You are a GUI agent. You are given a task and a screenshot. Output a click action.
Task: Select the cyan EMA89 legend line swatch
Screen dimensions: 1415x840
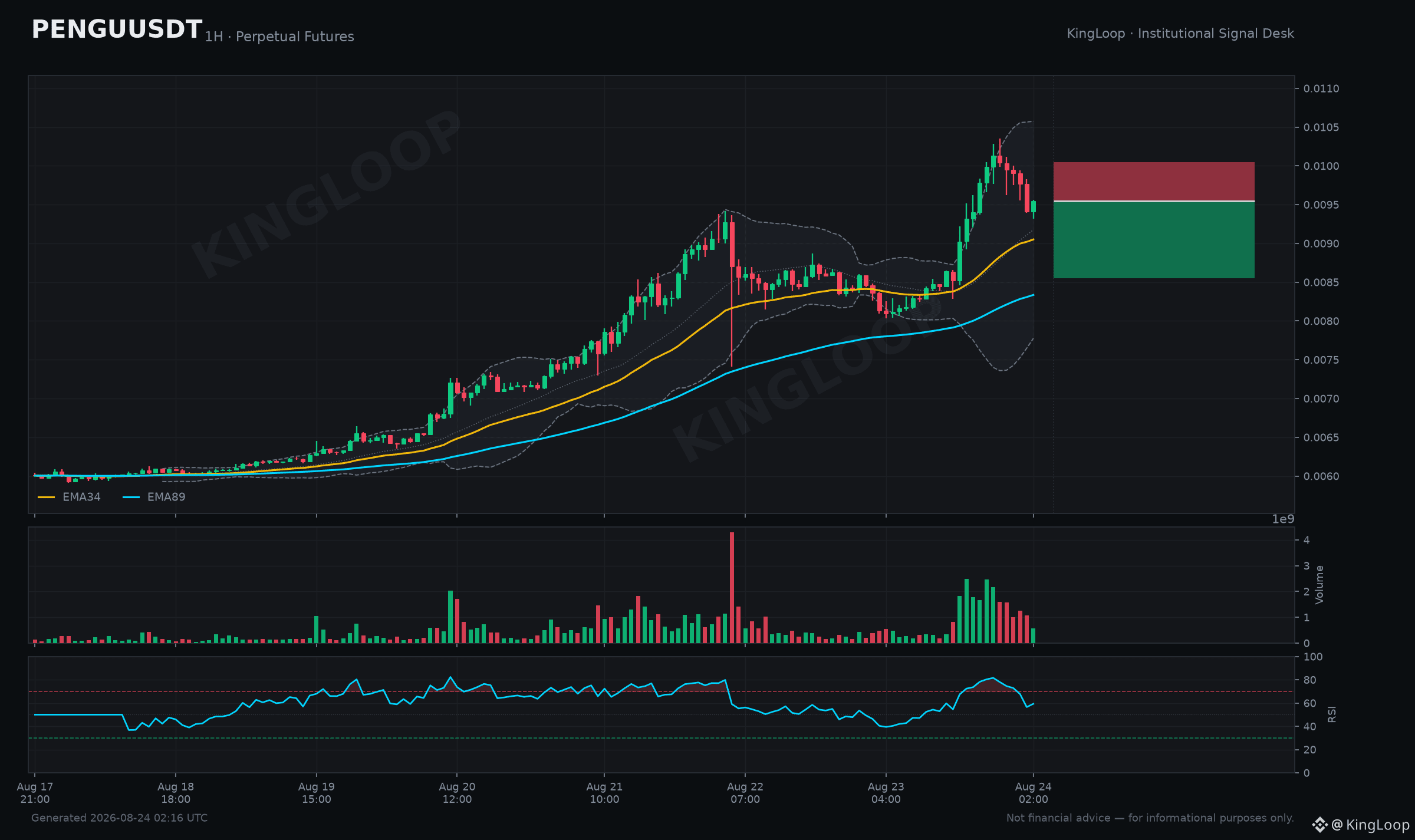131,498
